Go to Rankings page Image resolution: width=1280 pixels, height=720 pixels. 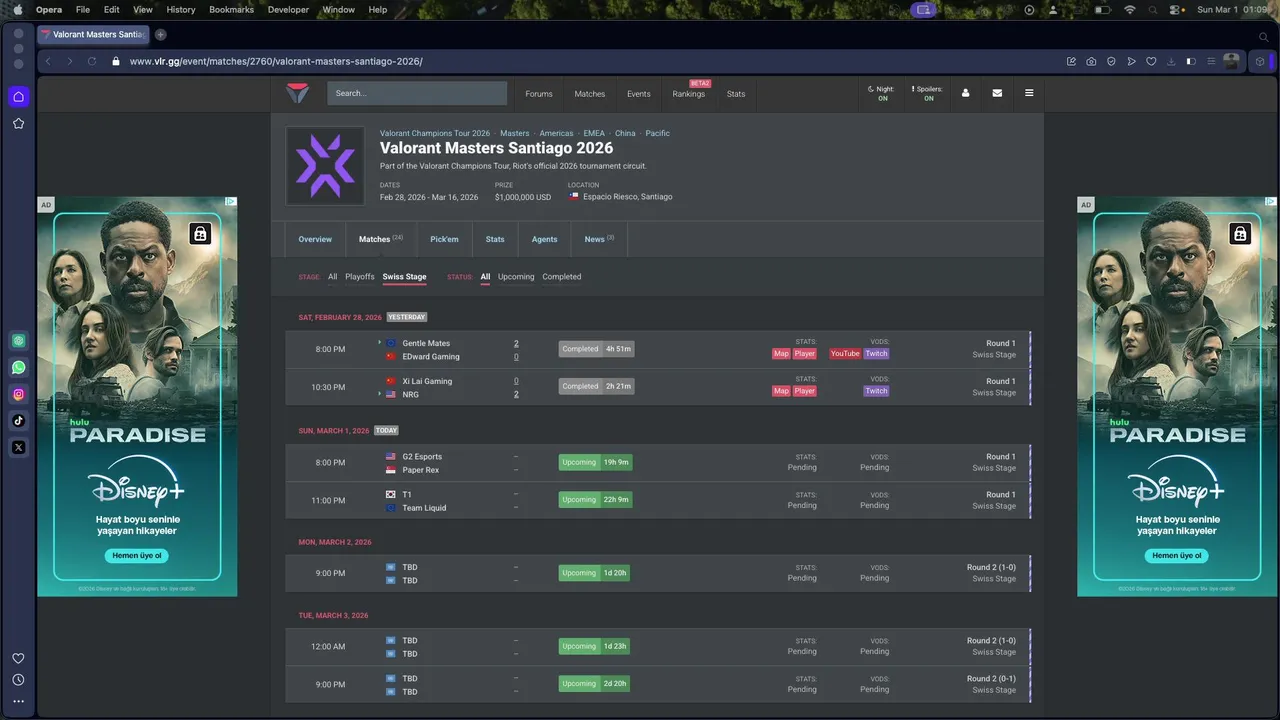(x=689, y=94)
